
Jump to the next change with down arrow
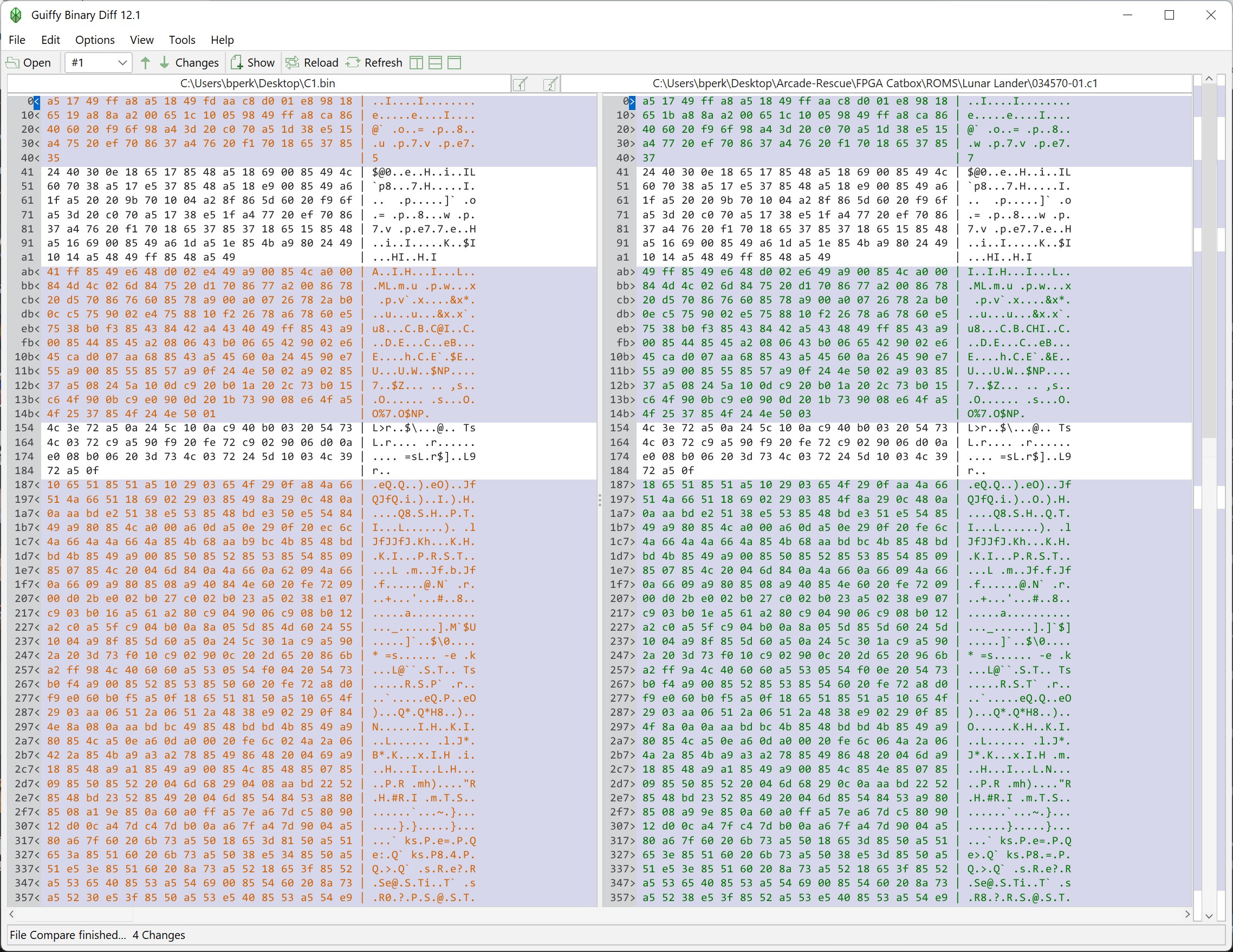[x=164, y=63]
